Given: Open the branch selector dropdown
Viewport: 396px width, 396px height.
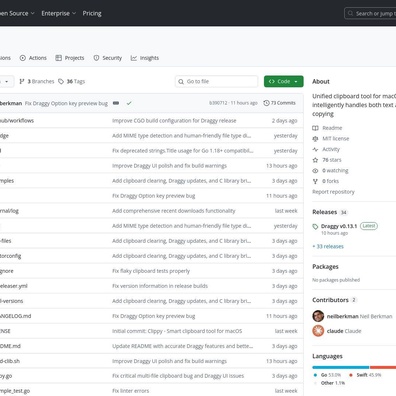Looking at the screenshot, I should click(x=6, y=81).
